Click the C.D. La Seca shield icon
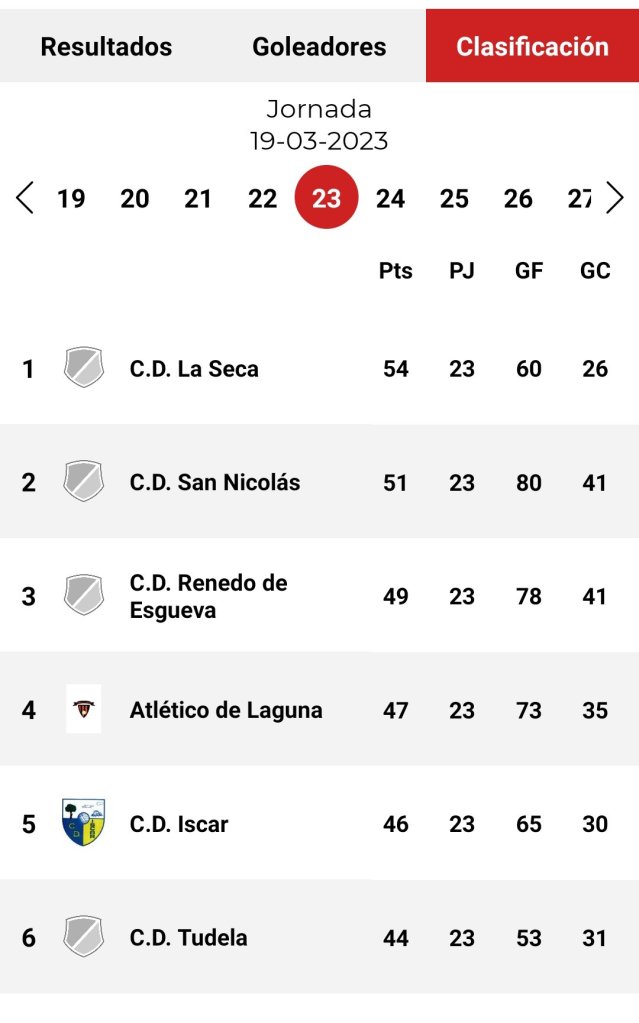 point(84,368)
